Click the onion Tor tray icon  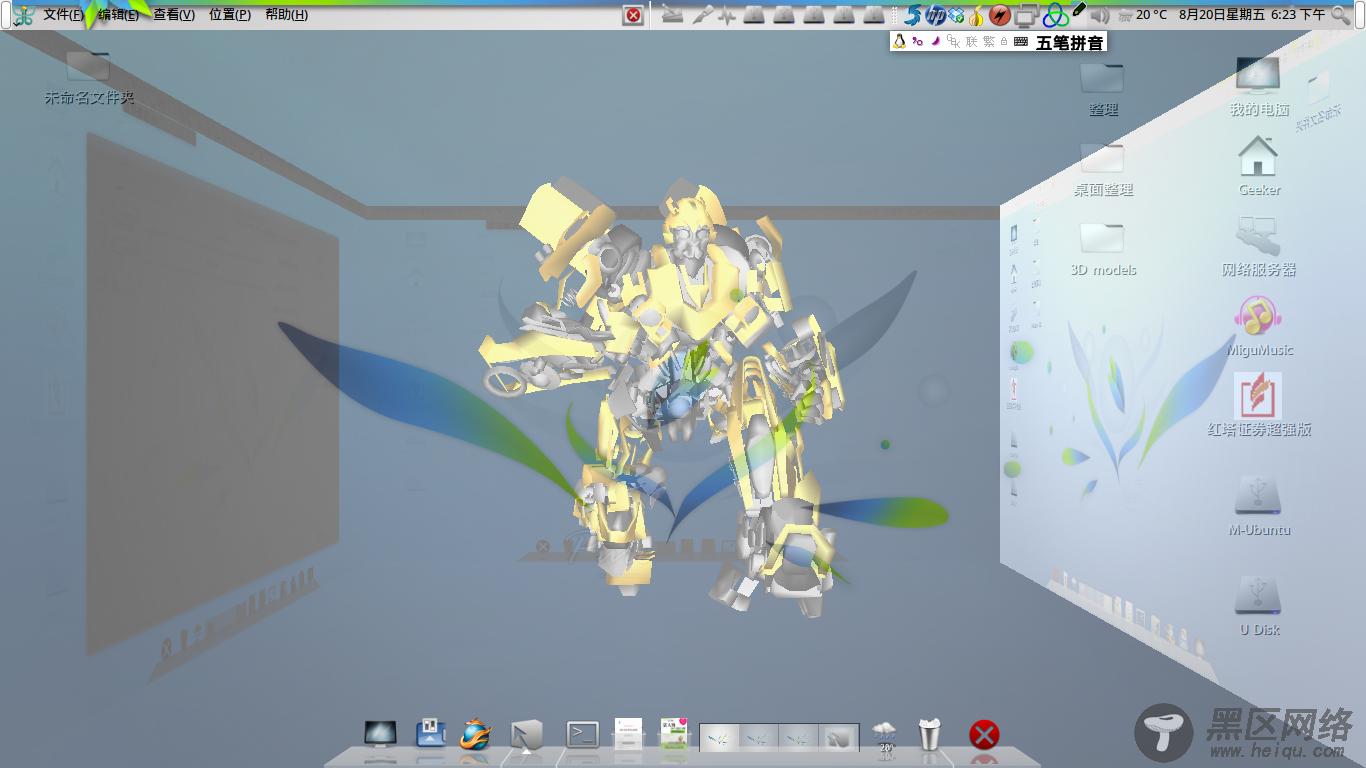click(x=977, y=15)
